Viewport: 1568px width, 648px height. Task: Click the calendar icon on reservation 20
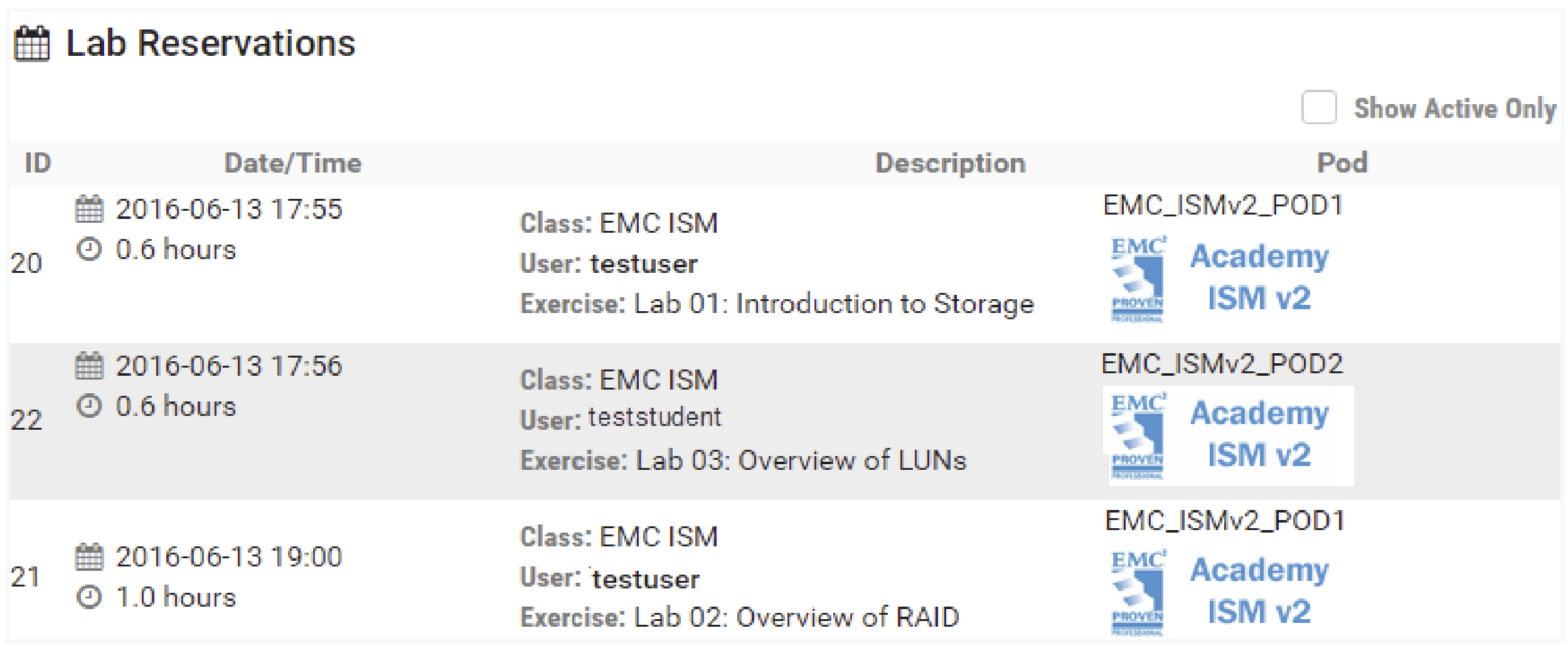(x=90, y=210)
